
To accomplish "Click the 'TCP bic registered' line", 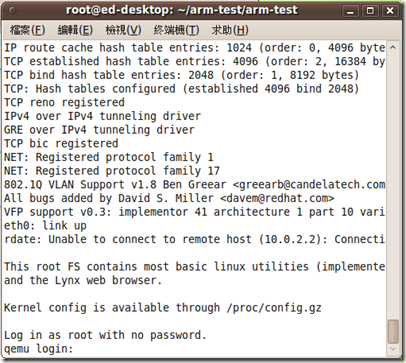I will pos(61,143).
